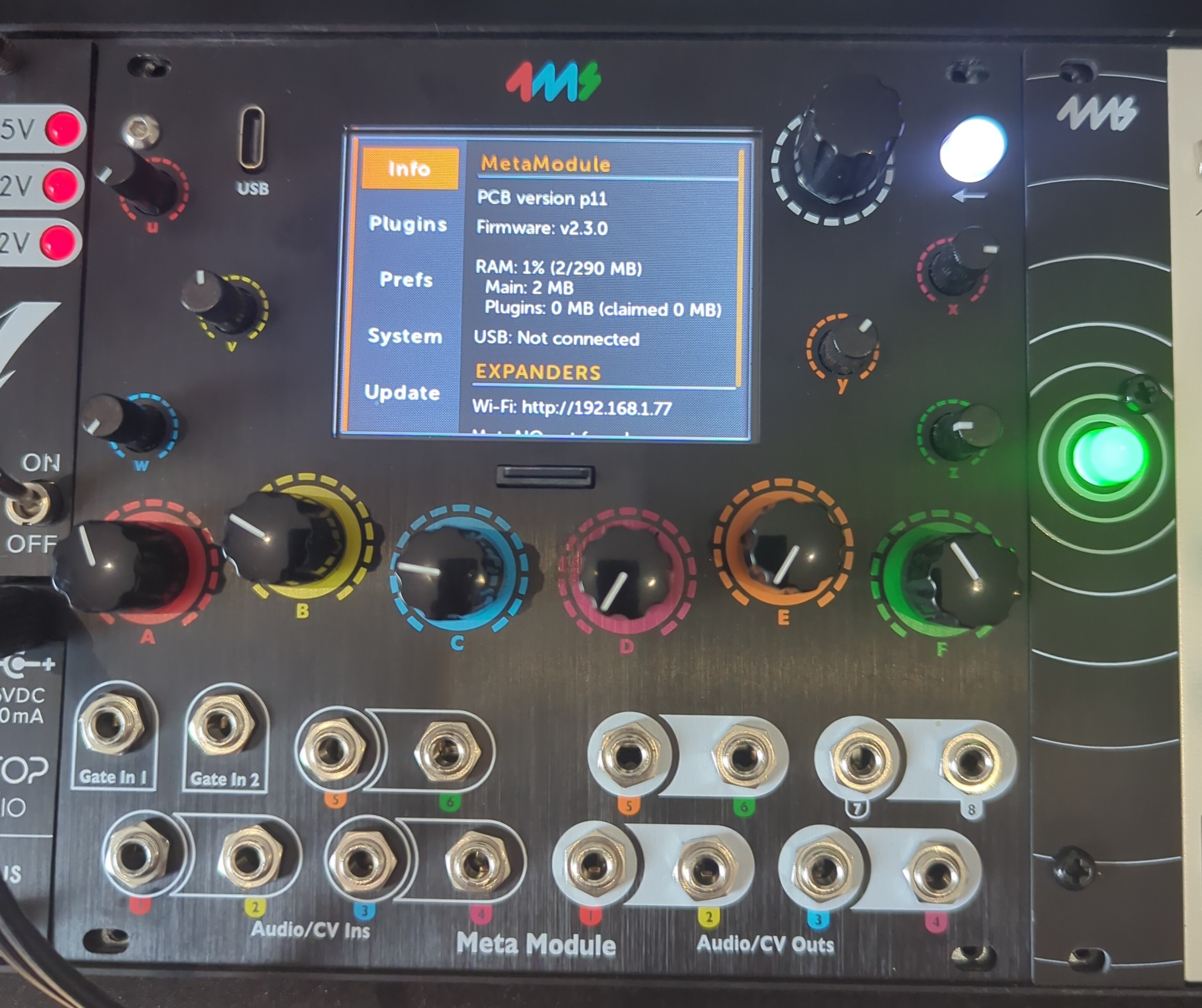Viewport: 1202px width, 1008px height.
Task: Click the orange scrollbar on the info screen
Action: [x=740, y=267]
